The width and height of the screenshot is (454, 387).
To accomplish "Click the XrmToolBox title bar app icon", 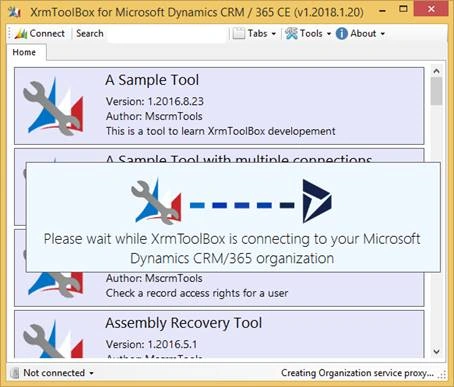I will [x=15, y=12].
